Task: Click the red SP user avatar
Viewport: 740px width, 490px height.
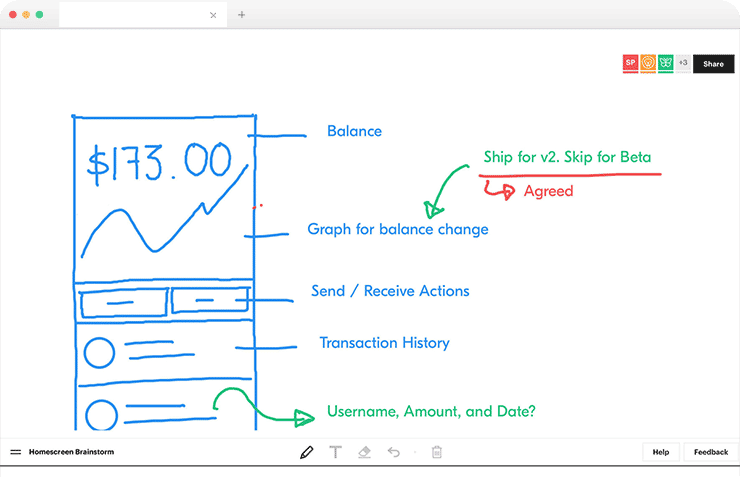Action: point(630,63)
